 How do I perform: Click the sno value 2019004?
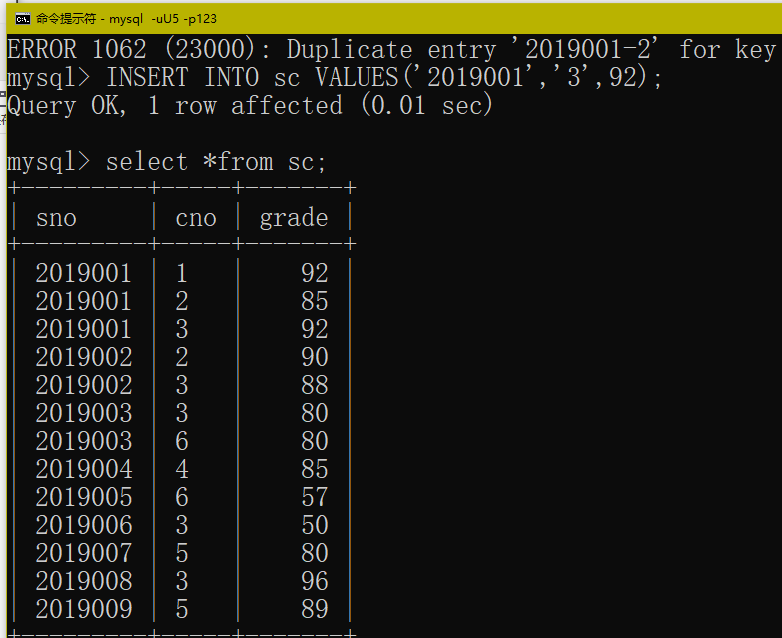click(x=83, y=469)
